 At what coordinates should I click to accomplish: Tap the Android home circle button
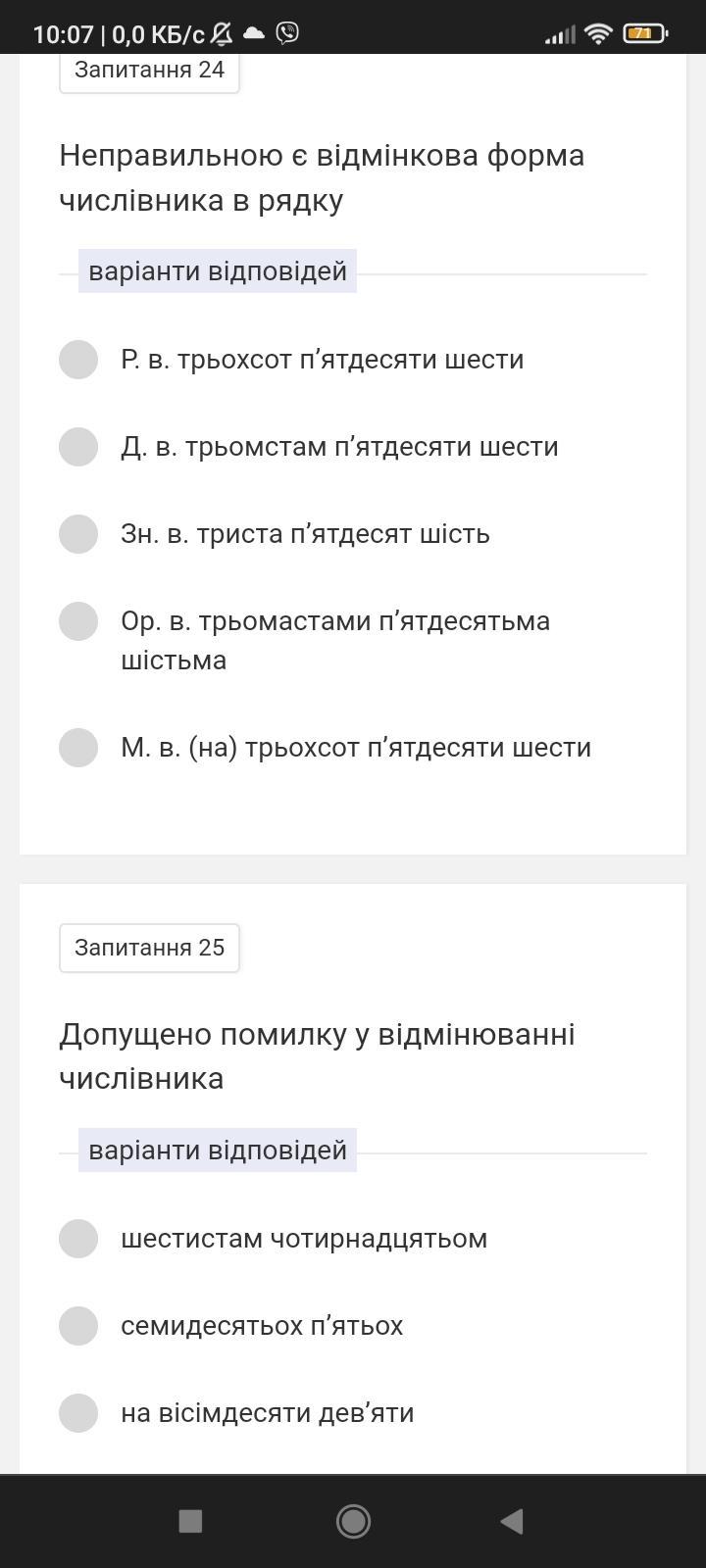pyautogui.click(x=353, y=1521)
